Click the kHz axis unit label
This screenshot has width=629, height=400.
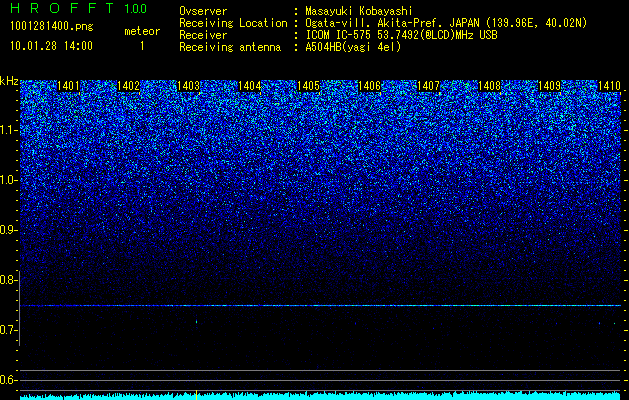9,81
